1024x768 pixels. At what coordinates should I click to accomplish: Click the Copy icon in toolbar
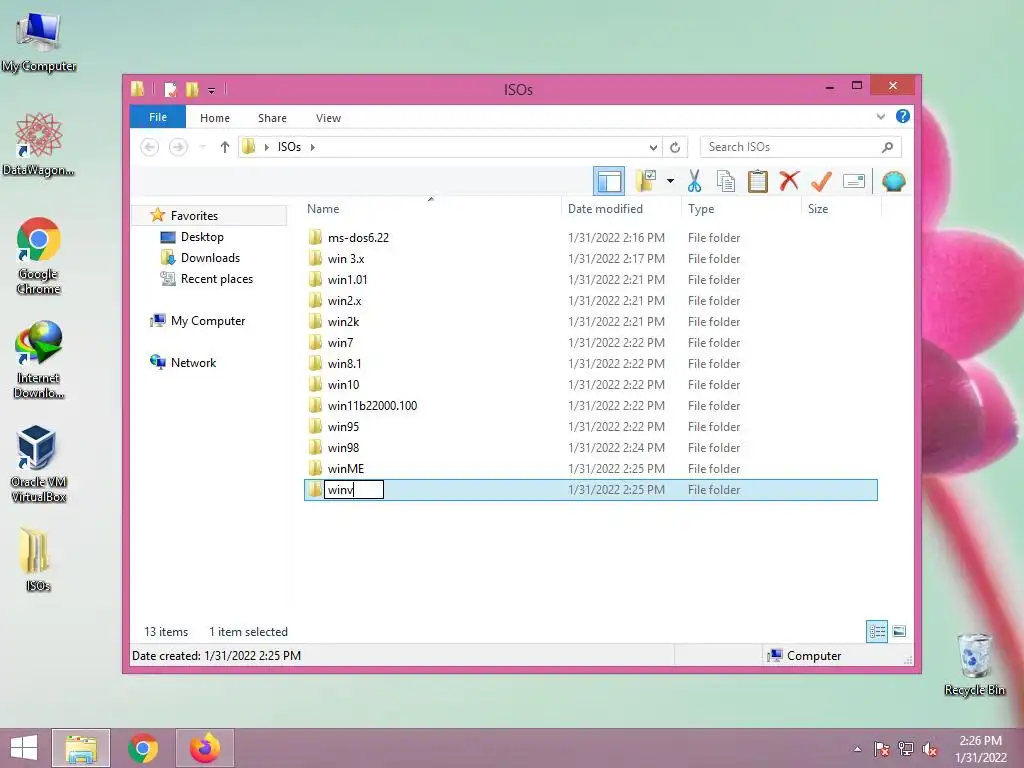[726, 181]
